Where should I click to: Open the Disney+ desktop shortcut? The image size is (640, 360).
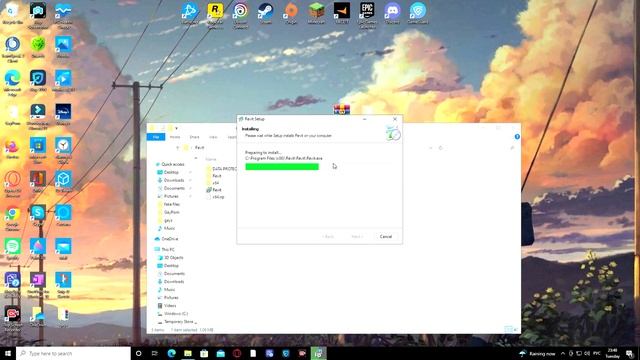[x=63, y=114]
